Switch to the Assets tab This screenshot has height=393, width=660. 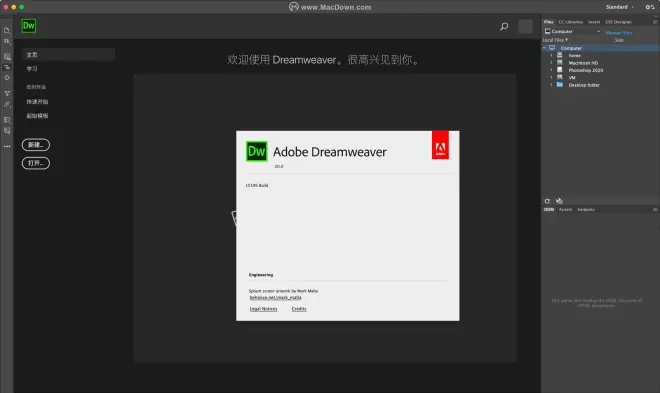coord(565,210)
